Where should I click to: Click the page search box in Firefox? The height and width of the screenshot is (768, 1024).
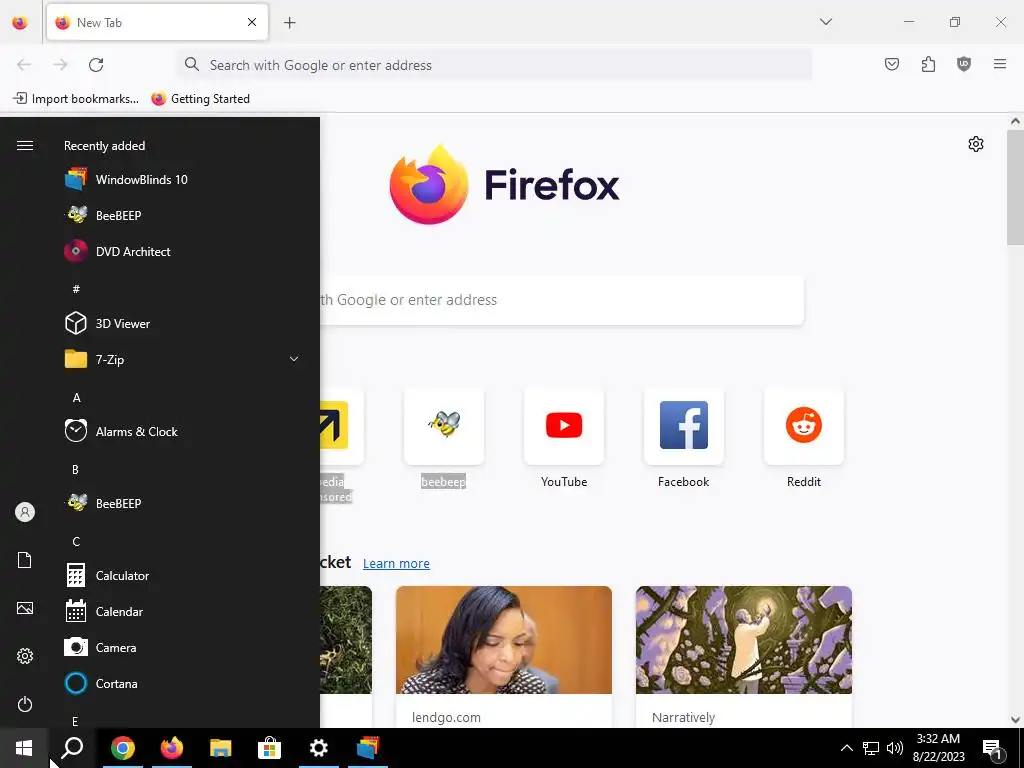tap(562, 300)
